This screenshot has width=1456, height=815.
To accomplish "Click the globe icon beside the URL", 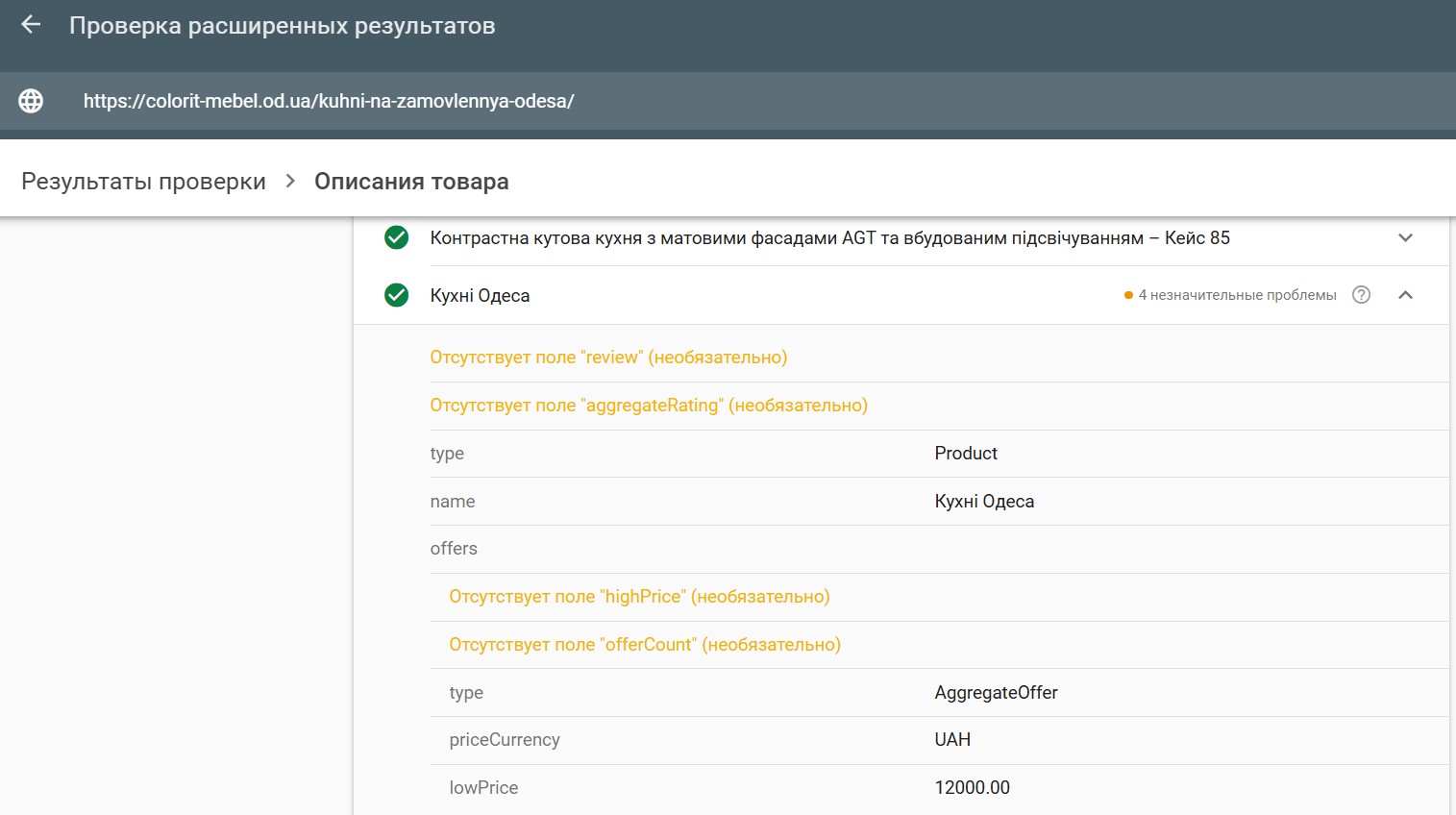I will pyautogui.click(x=31, y=101).
